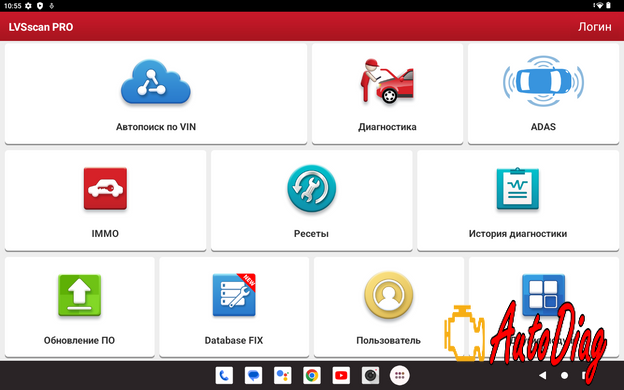Open the blue grid modules icon
Viewport: 624px width, 390px height.
[x=543, y=294]
